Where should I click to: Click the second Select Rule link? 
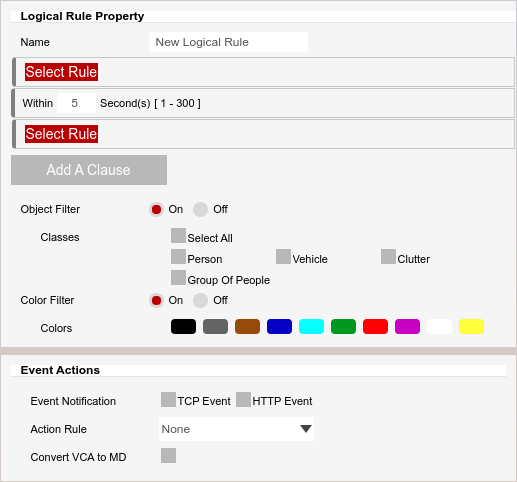coord(61,134)
